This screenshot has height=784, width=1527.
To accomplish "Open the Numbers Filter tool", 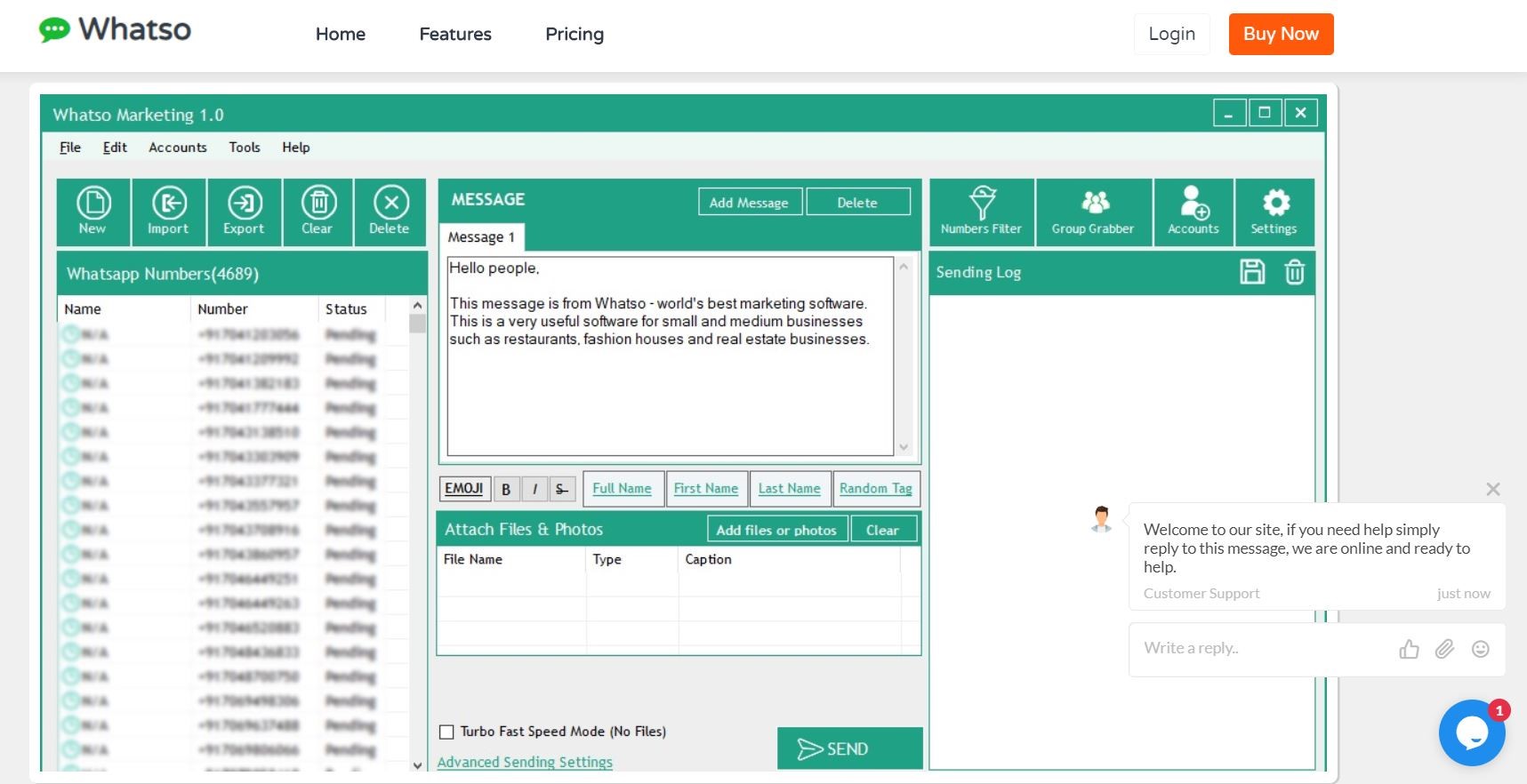I will tap(982, 212).
